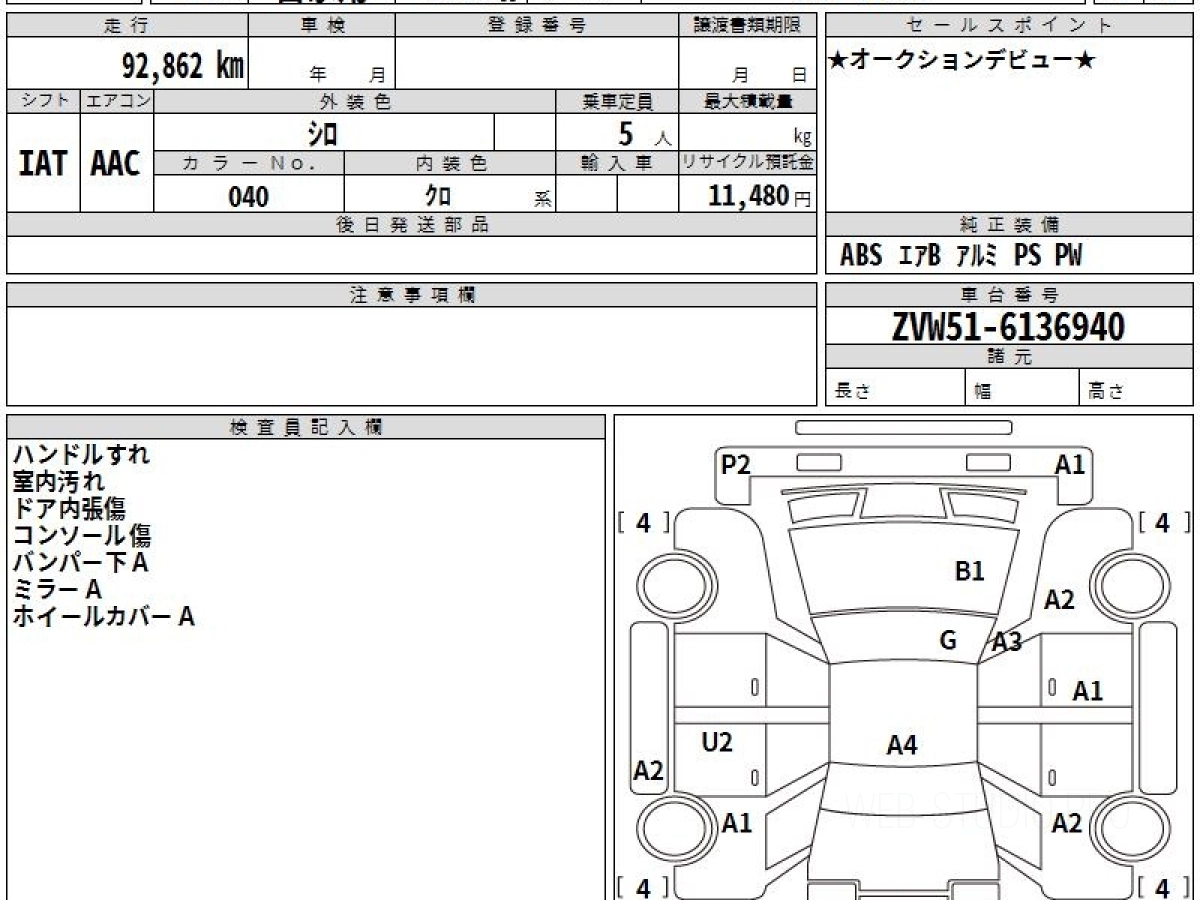Click the 純正装備 section header
Viewport: 1200px width, 900px height.
coord(1010,225)
